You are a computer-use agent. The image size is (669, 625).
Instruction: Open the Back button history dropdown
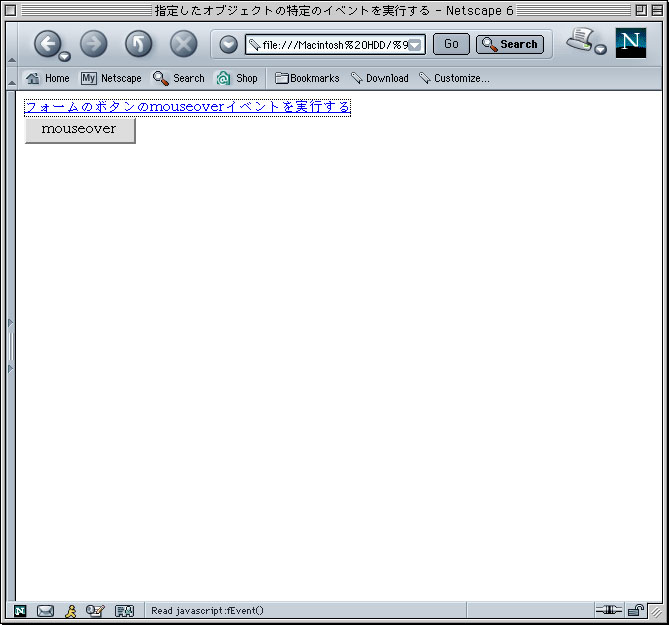coord(64,56)
